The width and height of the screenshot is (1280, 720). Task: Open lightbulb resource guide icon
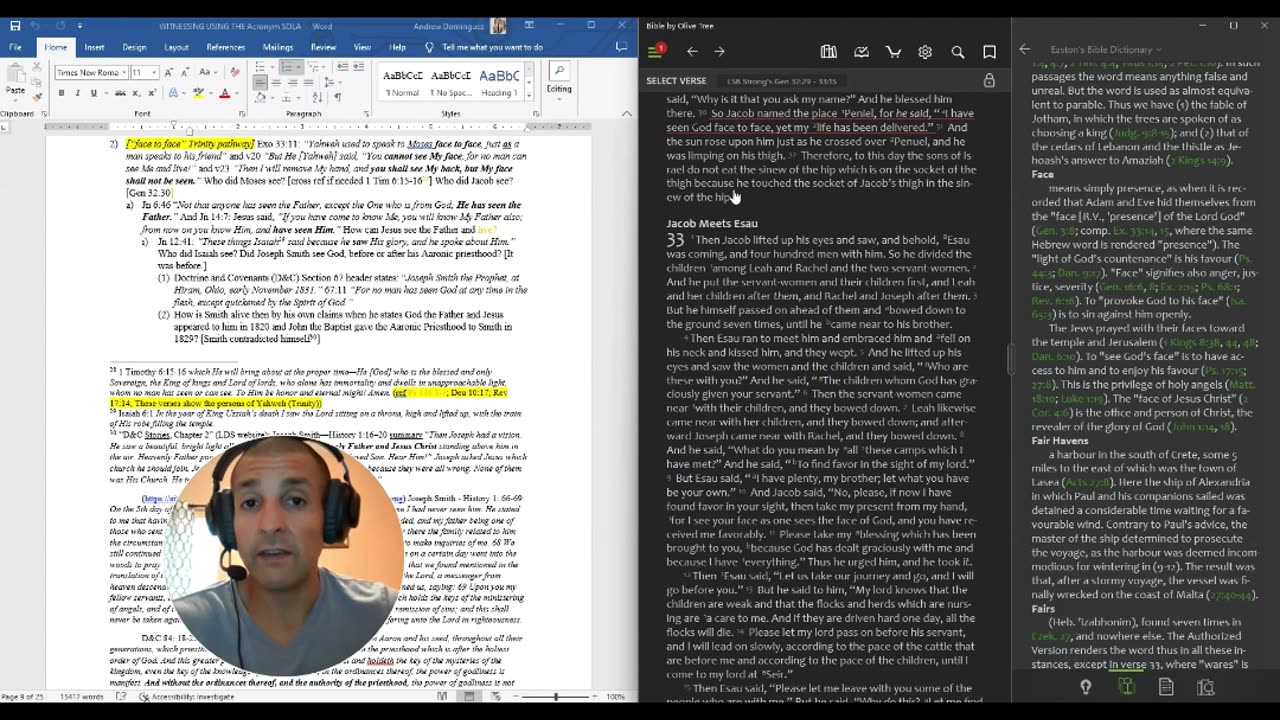(x=1085, y=687)
